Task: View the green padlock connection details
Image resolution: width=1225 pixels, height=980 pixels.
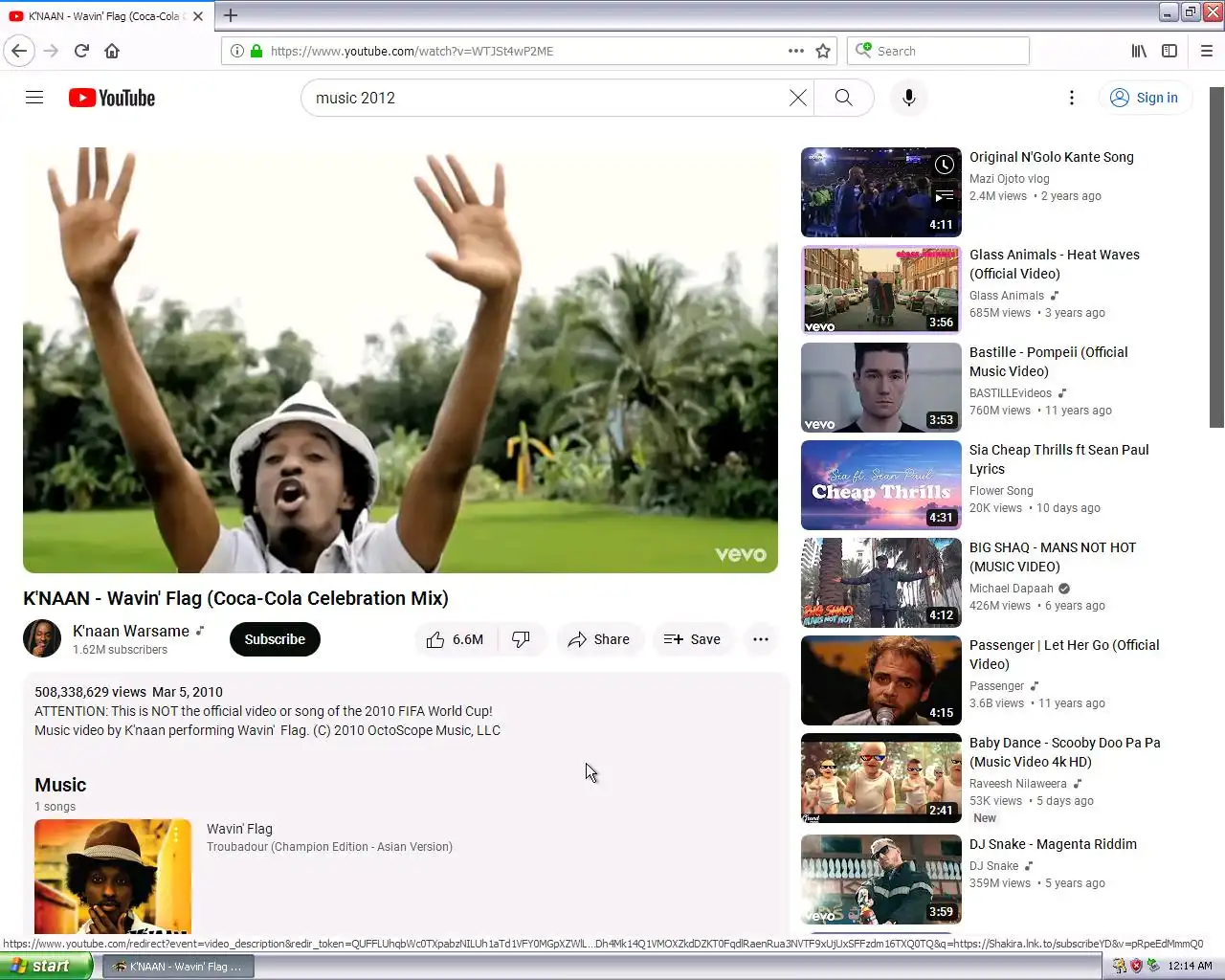Action: coord(256,51)
